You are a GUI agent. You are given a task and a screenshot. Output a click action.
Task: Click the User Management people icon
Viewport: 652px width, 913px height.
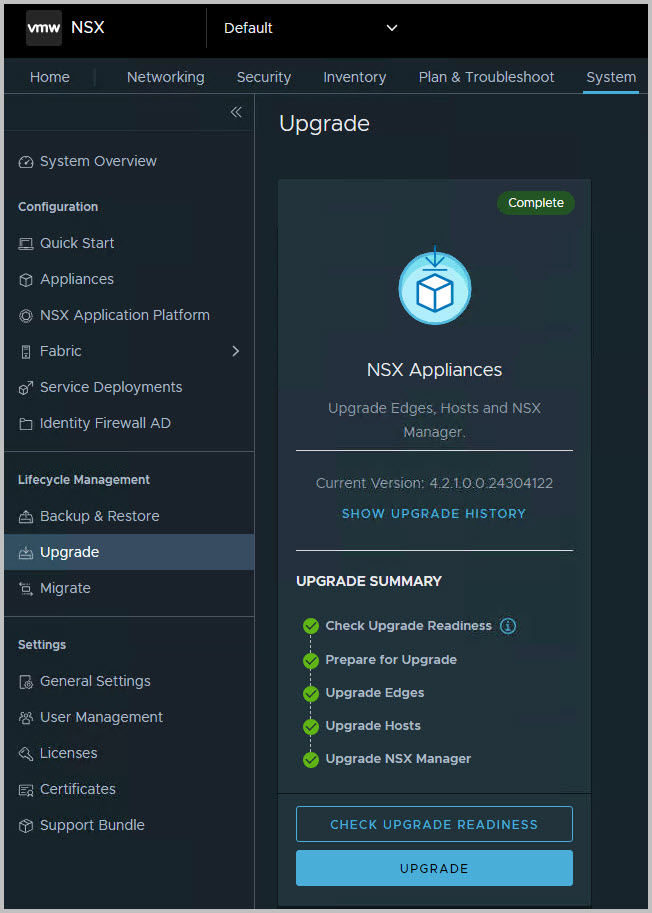point(26,718)
